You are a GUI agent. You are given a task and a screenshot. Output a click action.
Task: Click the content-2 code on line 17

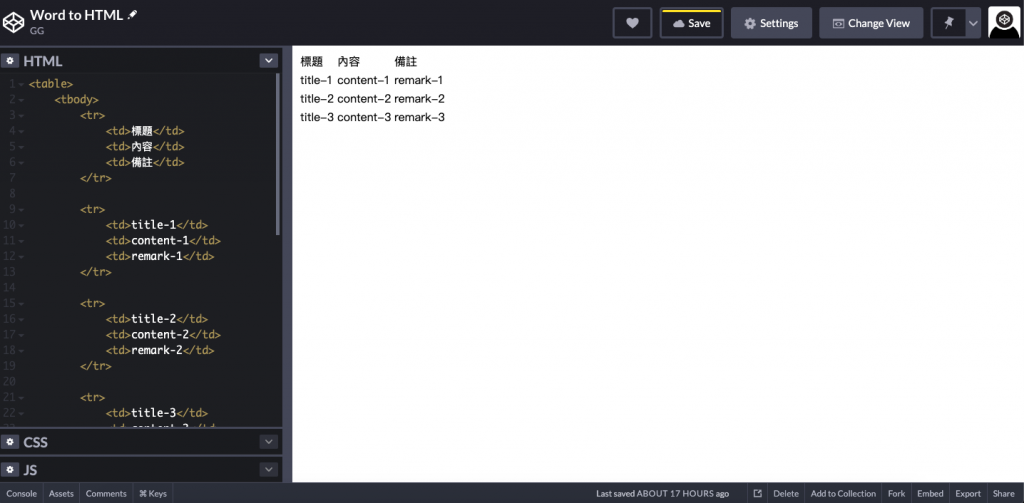[x=161, y=334]
